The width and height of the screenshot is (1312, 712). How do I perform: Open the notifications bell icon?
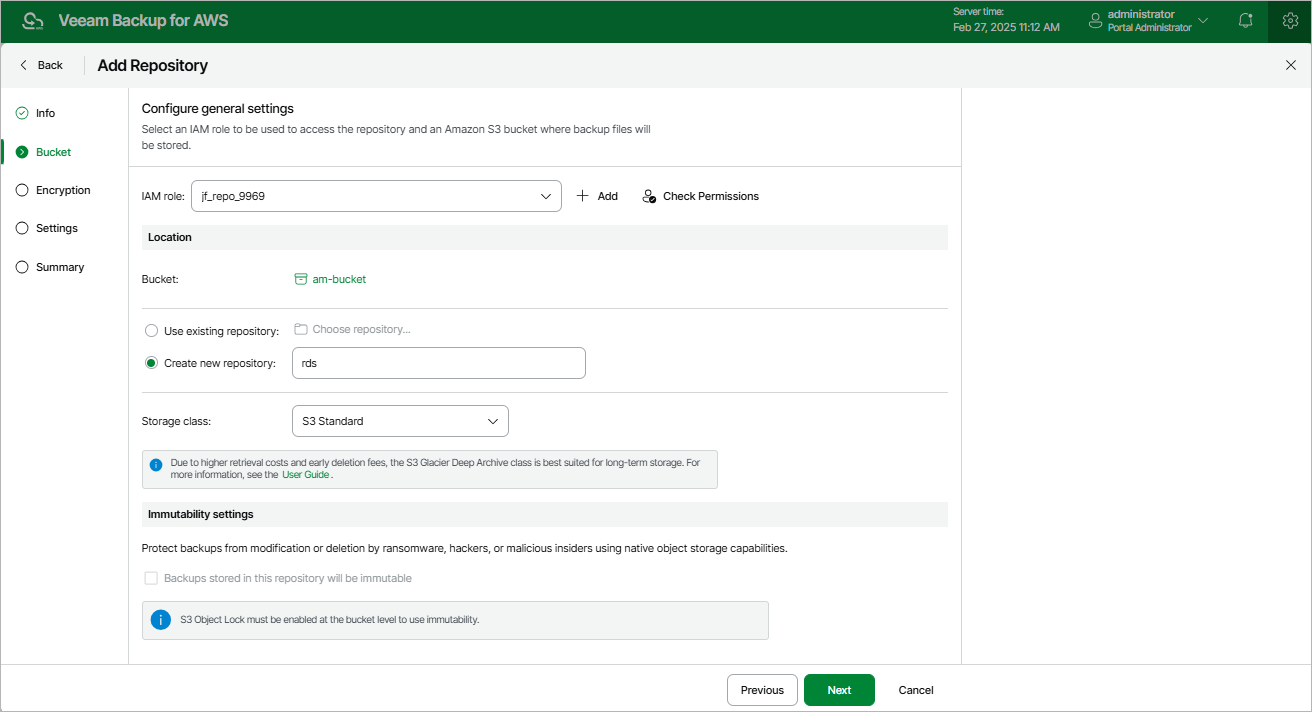1246,21
